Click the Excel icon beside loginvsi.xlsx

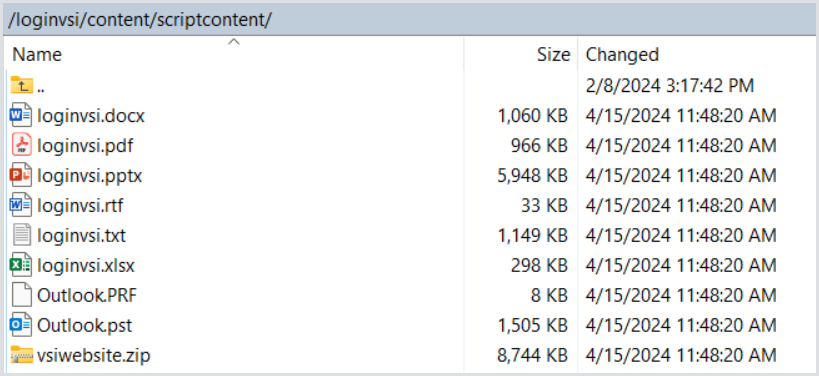(x=21, y=265)
